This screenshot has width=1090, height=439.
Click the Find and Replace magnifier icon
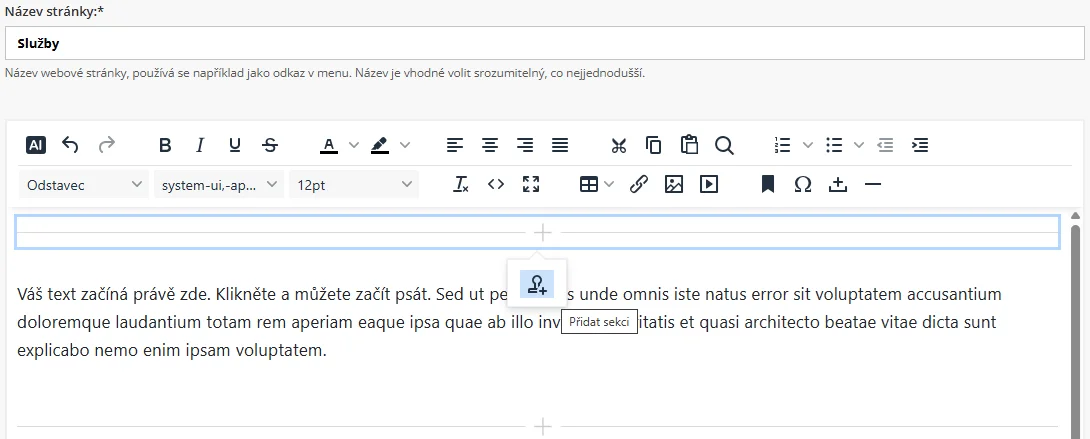click(724, 145)
